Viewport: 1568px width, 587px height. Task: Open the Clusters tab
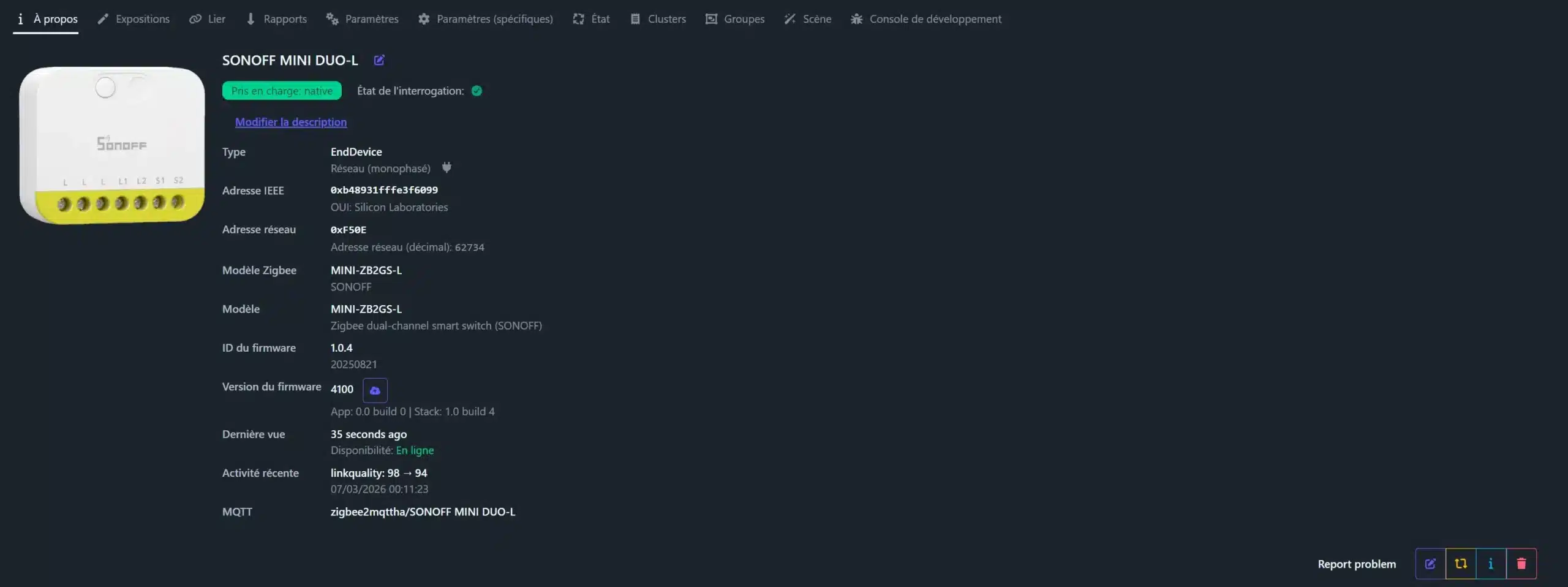[658, 19]
